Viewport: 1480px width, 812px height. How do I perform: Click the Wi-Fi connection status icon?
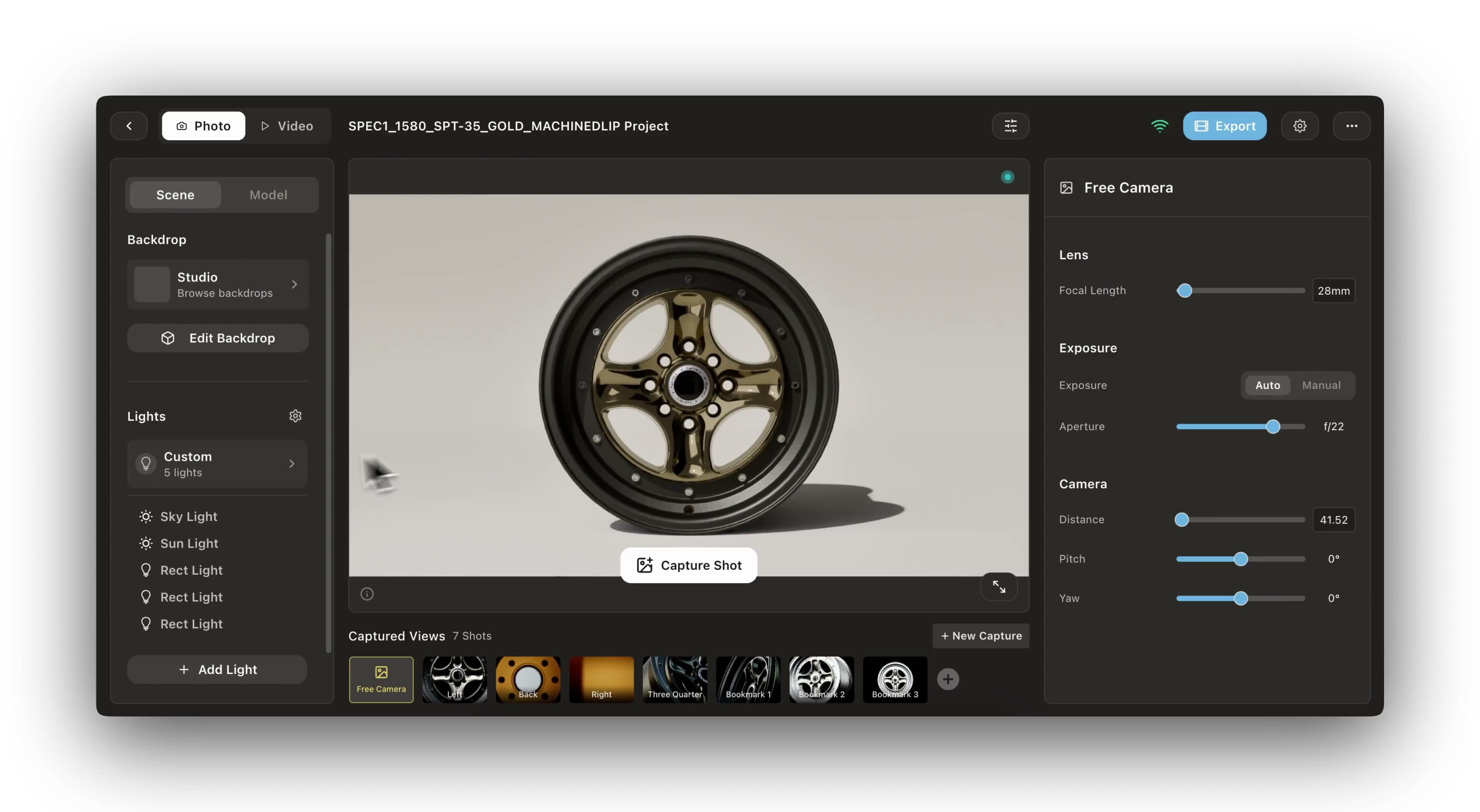click(x=1159, y=126)
